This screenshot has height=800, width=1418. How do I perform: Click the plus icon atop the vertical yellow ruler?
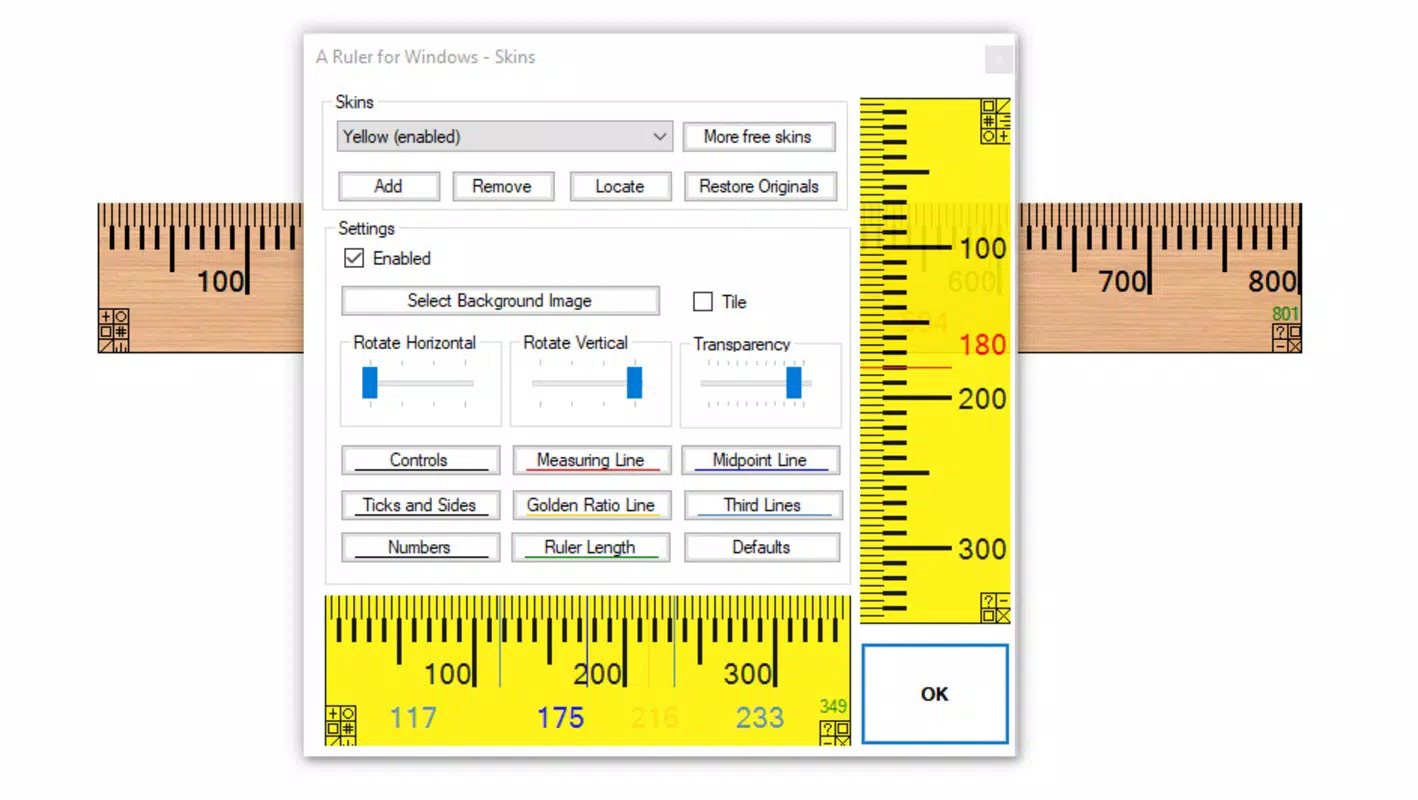point(1003,136)
